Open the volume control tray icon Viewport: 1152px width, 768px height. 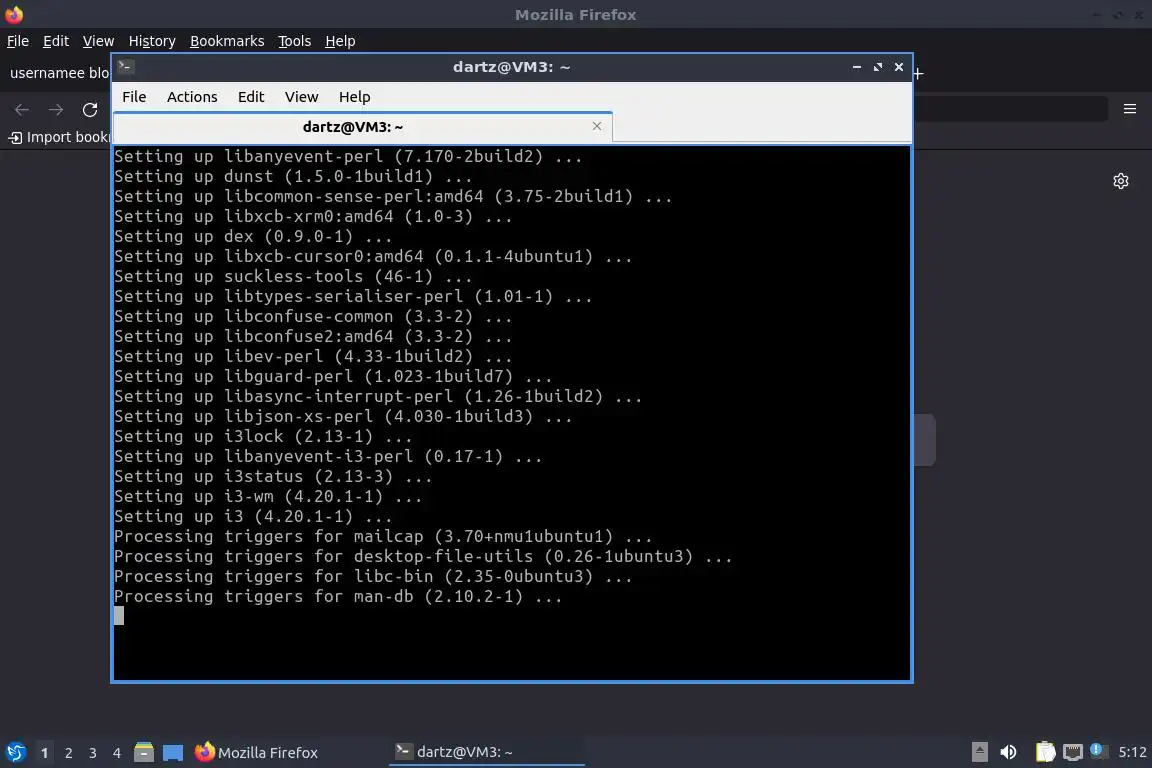tap(1009, 752)
